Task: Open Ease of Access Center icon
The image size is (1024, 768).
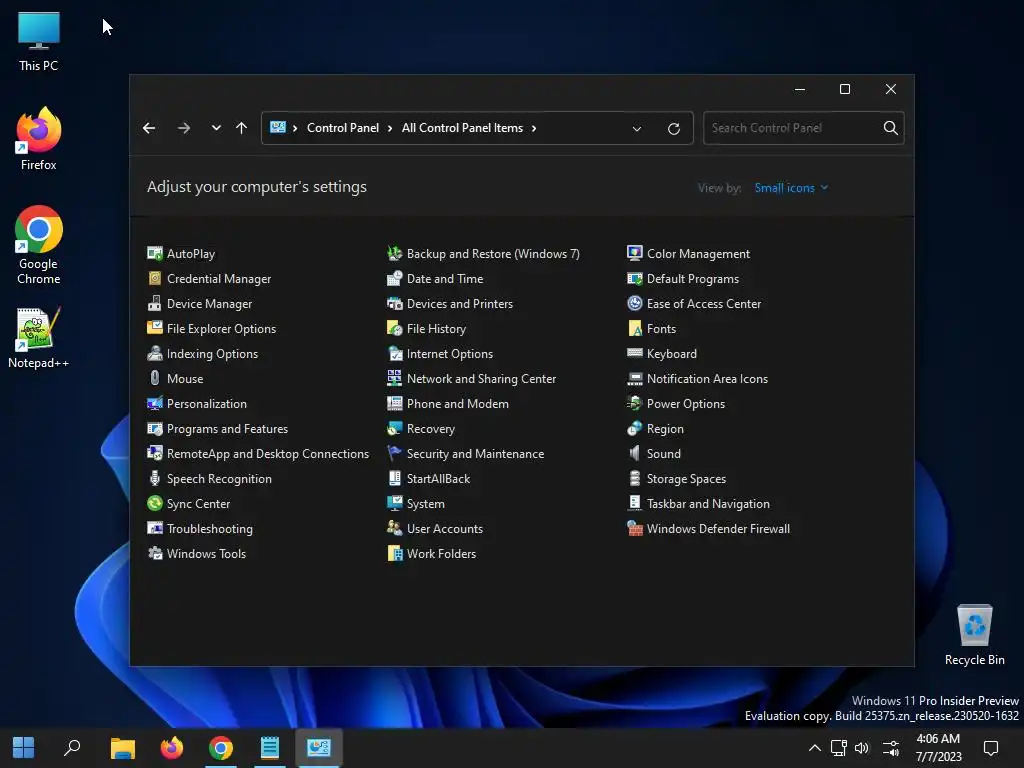Action: pyautogui.click(x=635, y=304)
